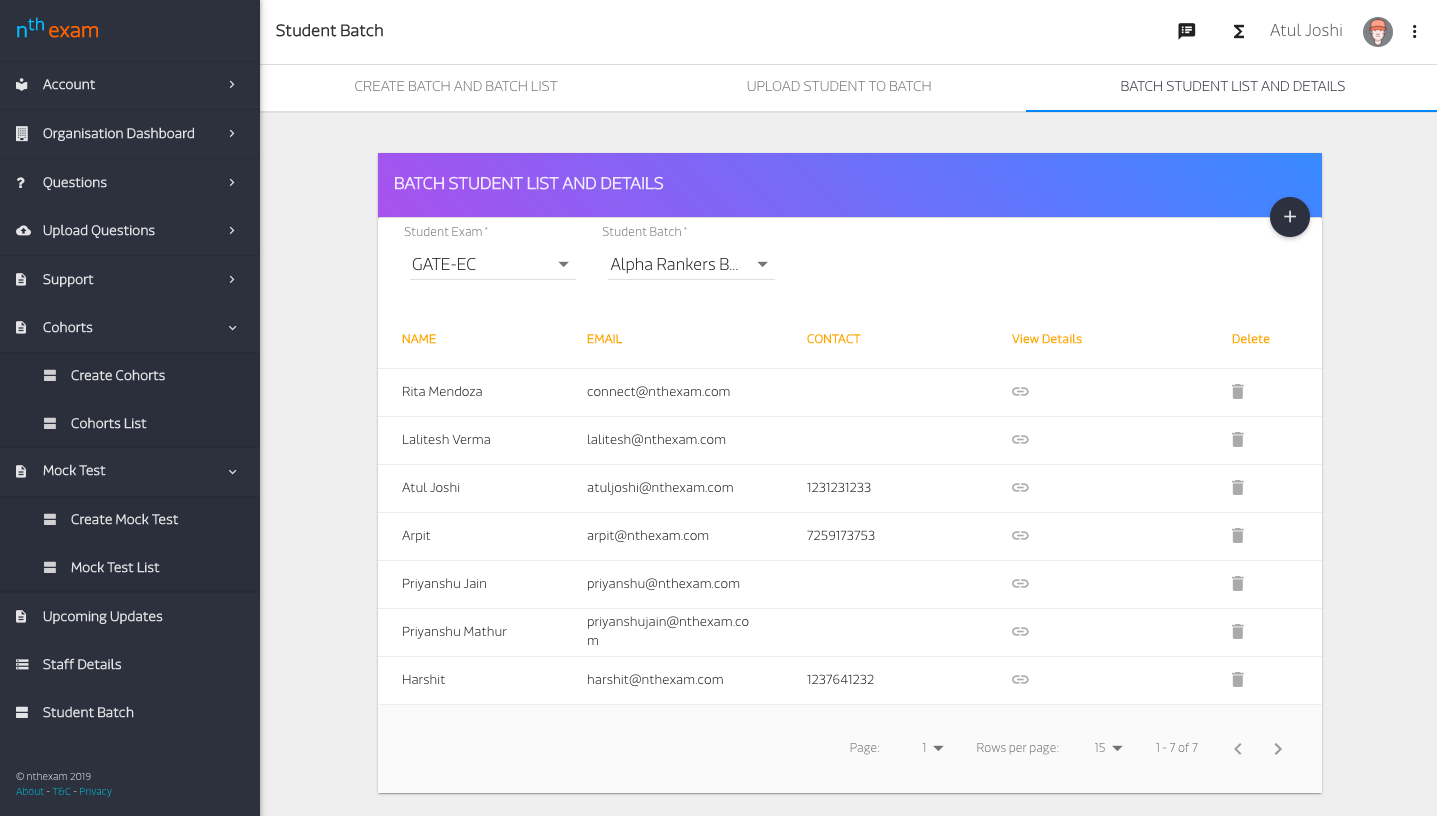Open the Student Exam dropdown GATE-EC

tap(491, 265)
